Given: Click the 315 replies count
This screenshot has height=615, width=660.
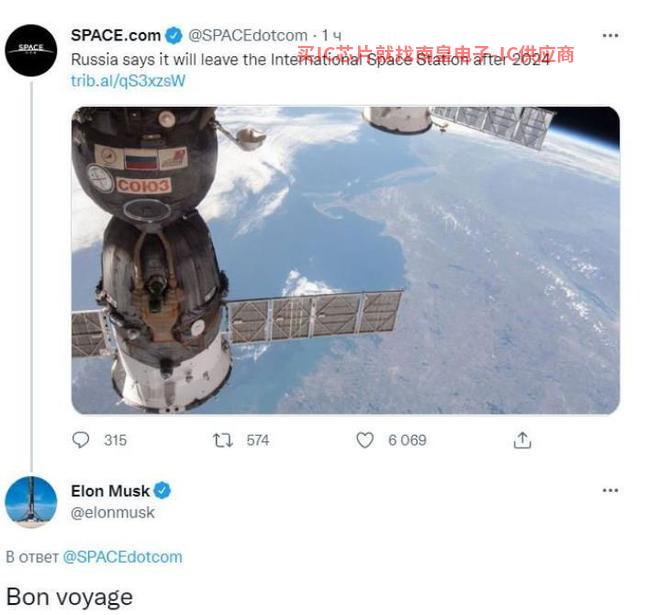Looking at the screenshot, I should 115,440.
